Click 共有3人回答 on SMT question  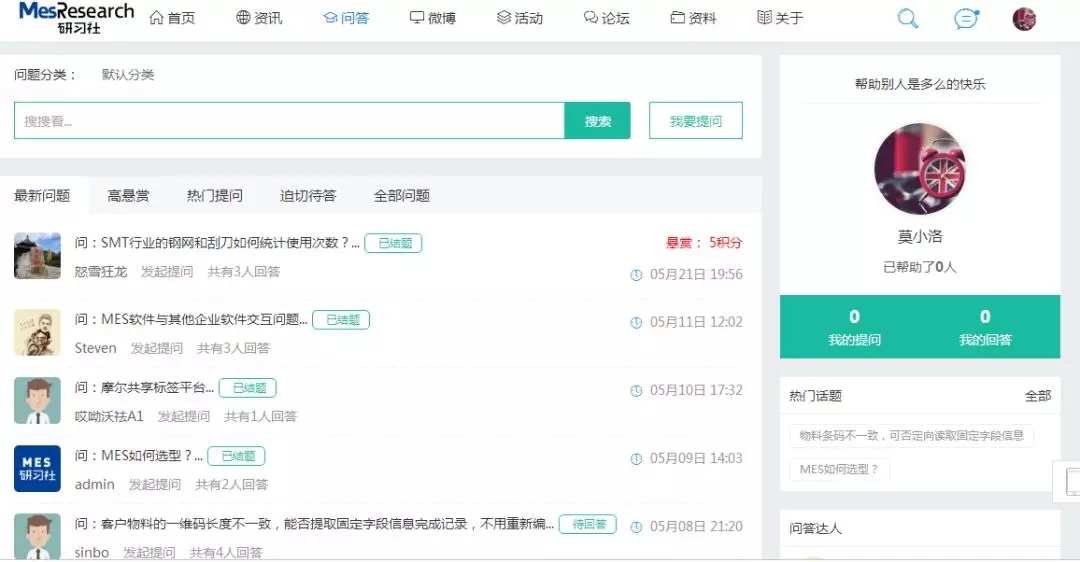pos(244,271)
